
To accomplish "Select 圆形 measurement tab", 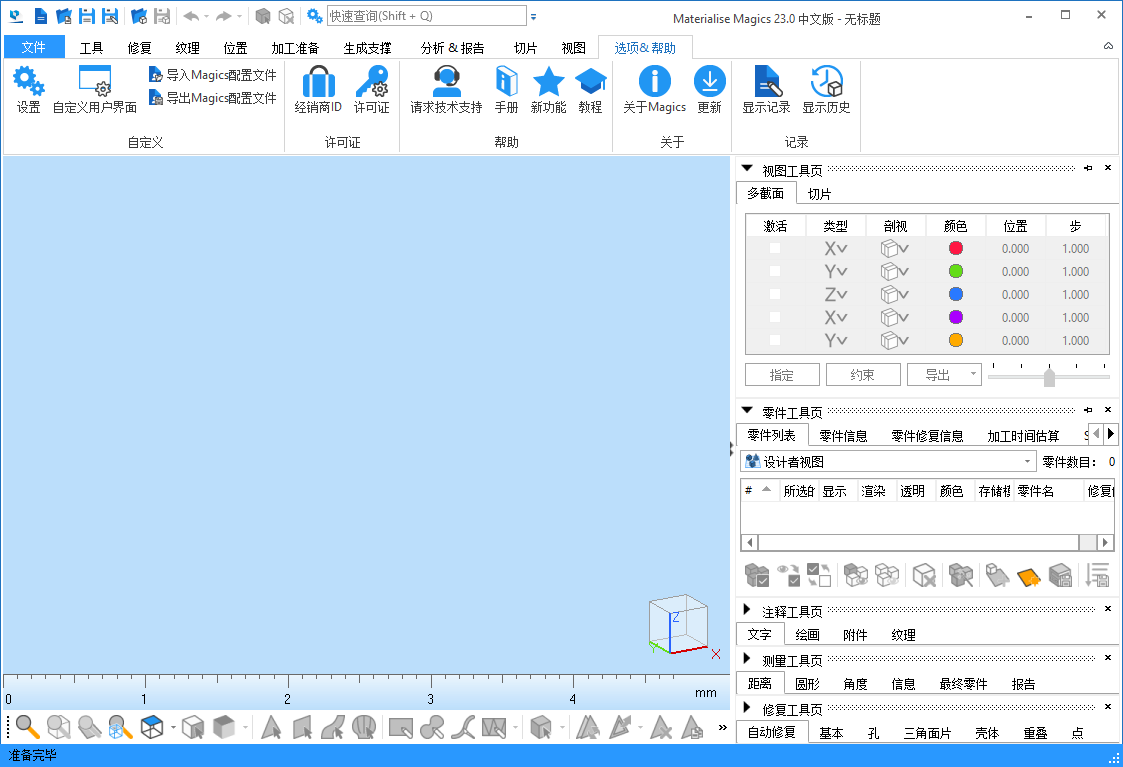I will click(807, 684).
